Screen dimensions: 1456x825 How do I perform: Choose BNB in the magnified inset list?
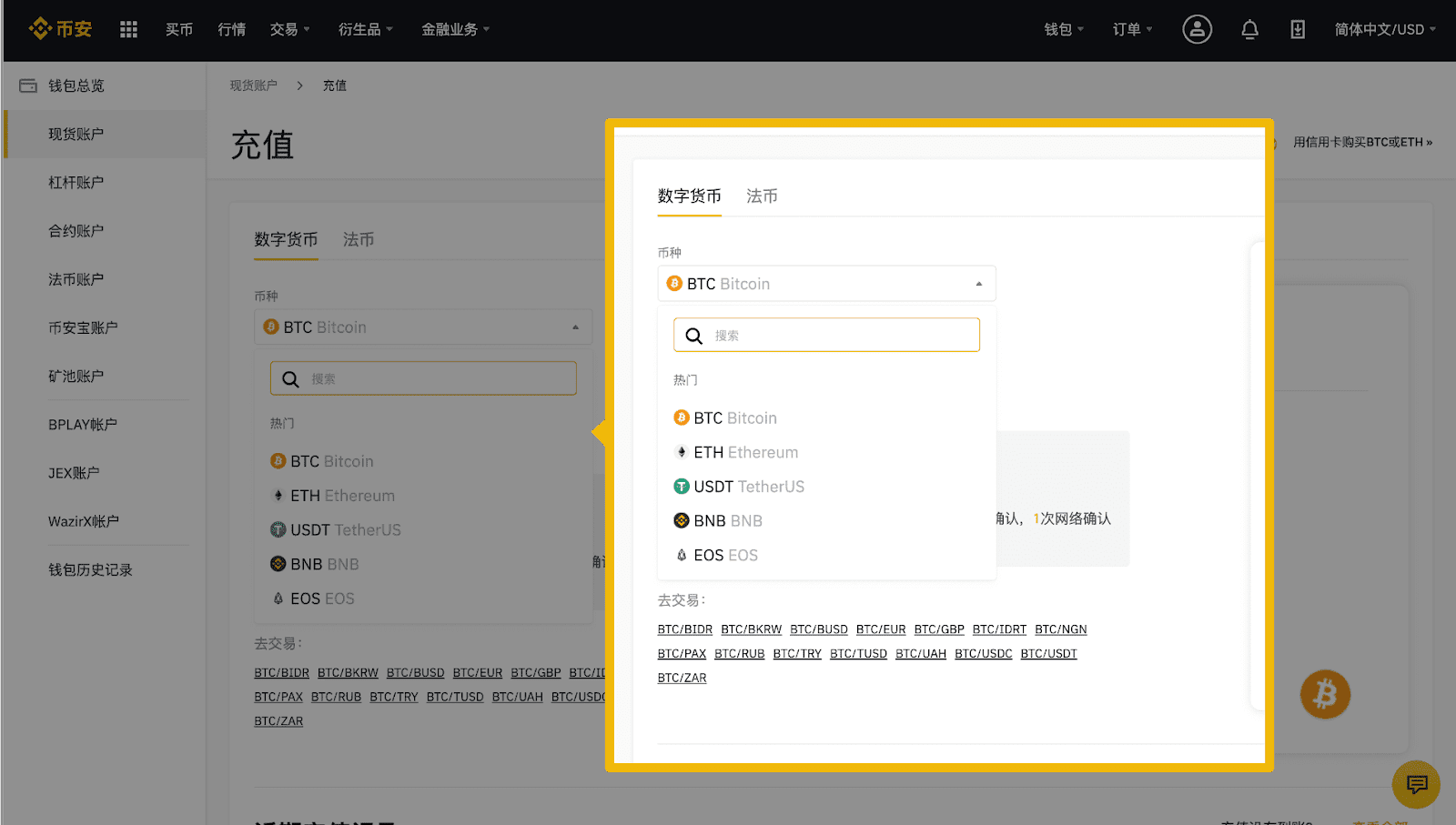click(x=718, y=520)
